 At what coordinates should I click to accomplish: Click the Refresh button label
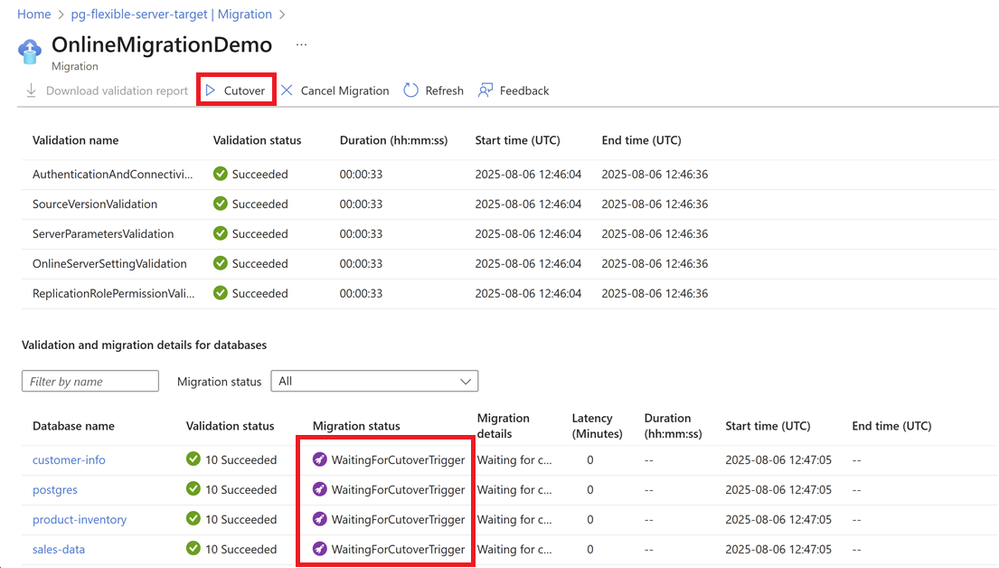point(444,90)
